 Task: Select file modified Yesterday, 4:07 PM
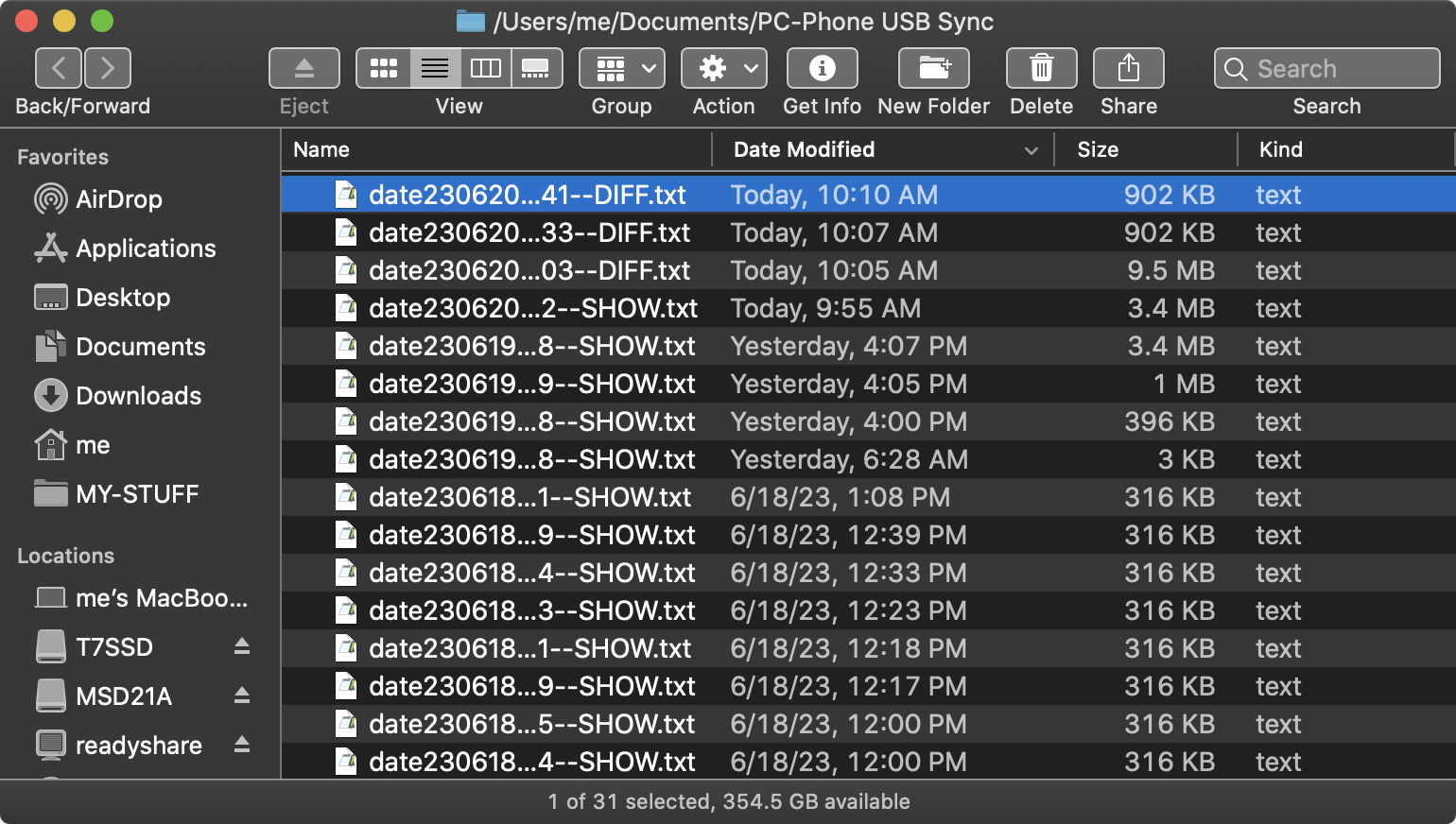tap(868, 346)
